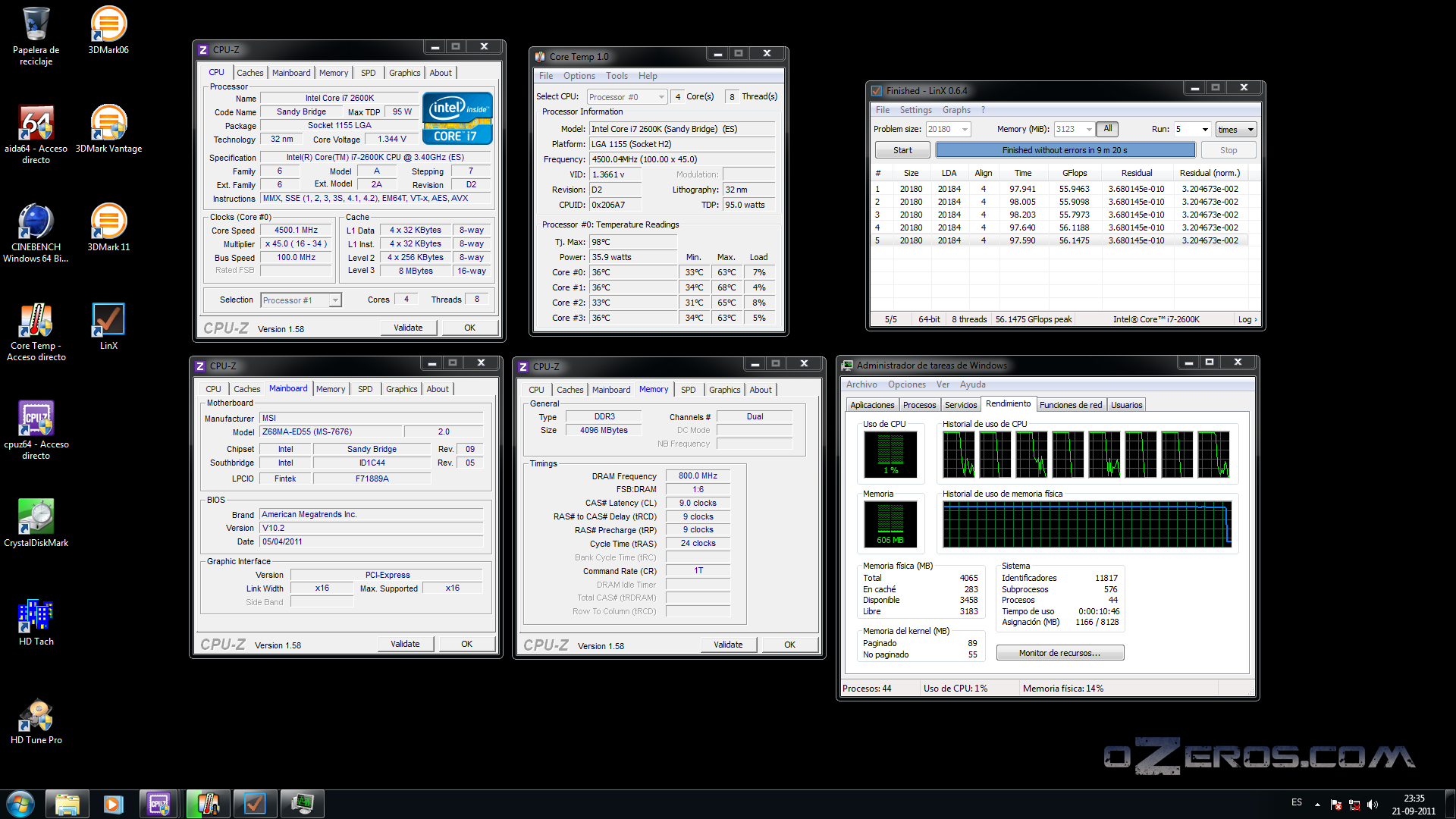Viewport: 1456px width, 819px height.
Task: Open Windows Media Player taskbar icon
Action: tap(114, 804)
